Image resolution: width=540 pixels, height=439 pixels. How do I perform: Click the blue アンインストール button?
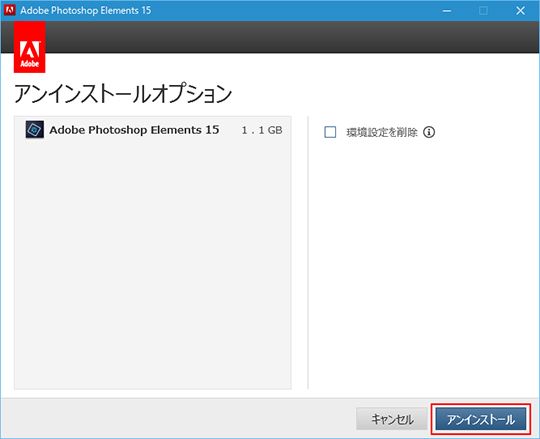coord(481,419)
